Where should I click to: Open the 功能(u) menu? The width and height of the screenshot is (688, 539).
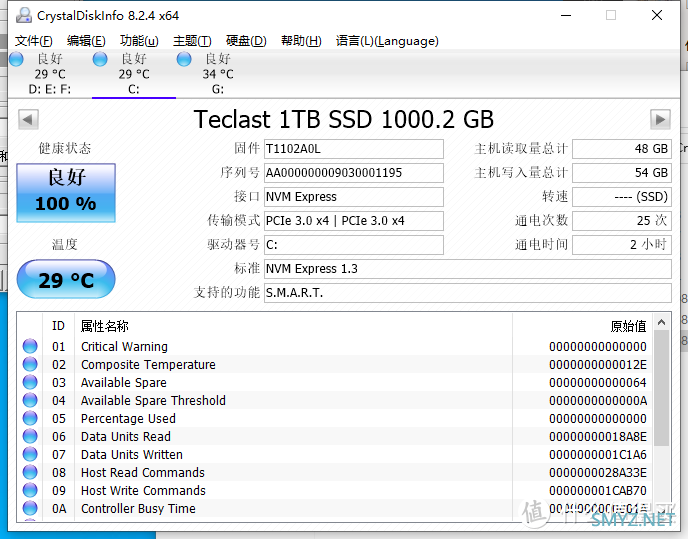139,41
